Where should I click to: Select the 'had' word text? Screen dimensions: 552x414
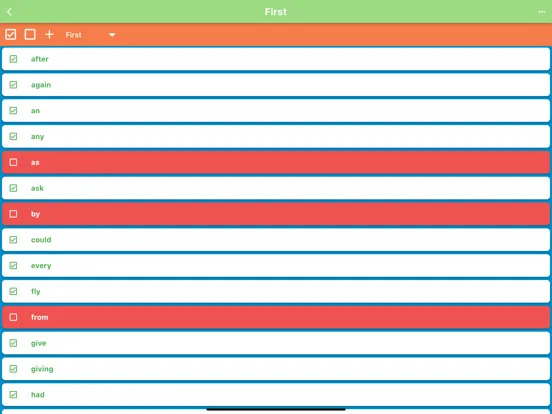(38, 395)
